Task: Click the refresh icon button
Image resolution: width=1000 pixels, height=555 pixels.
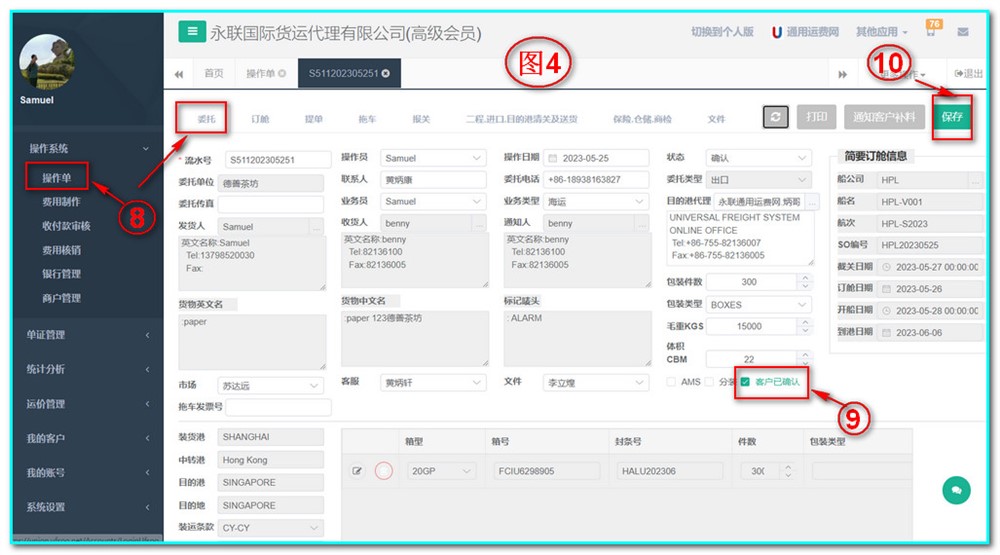Action: pyautogui.click(x=776, y=117)
